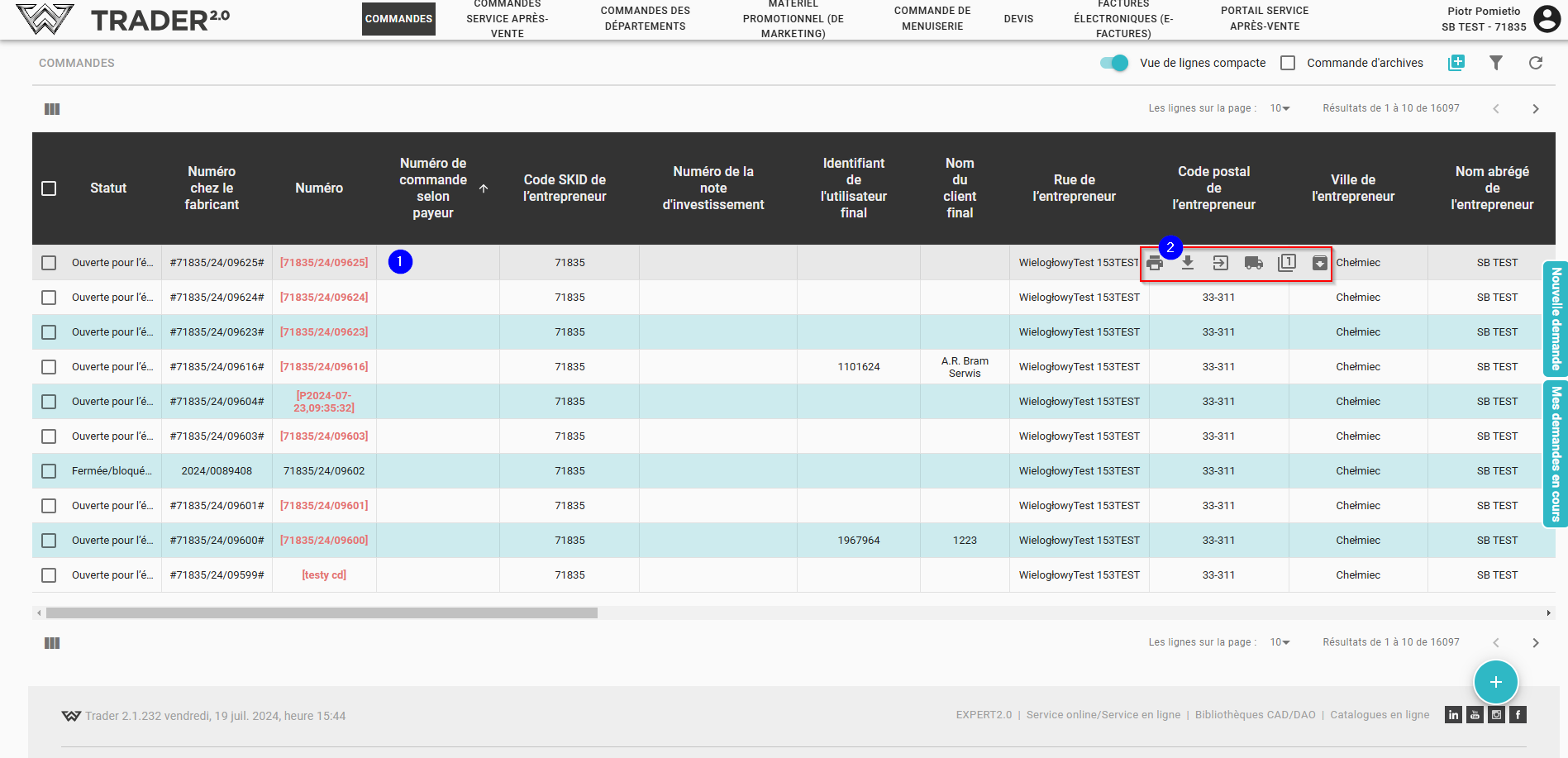Click Catalogues en ligne footer link

tap(1380, 715)
